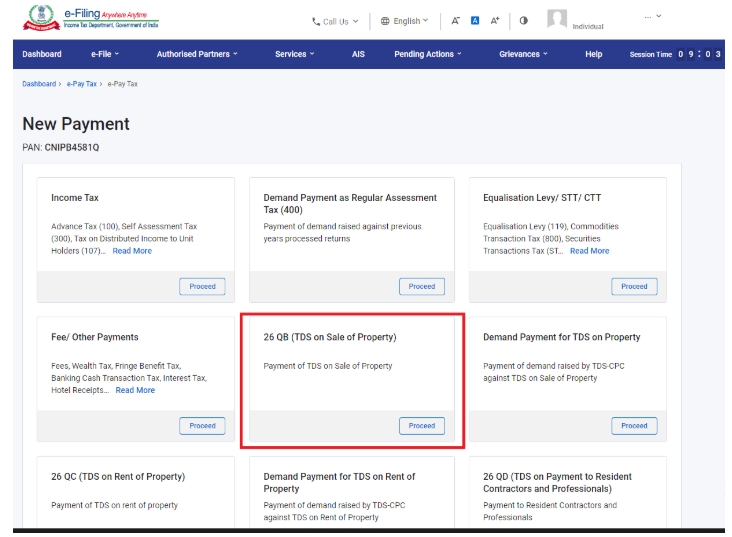Proceed with Equalisation Levy/ STT/ CTT

634,287
